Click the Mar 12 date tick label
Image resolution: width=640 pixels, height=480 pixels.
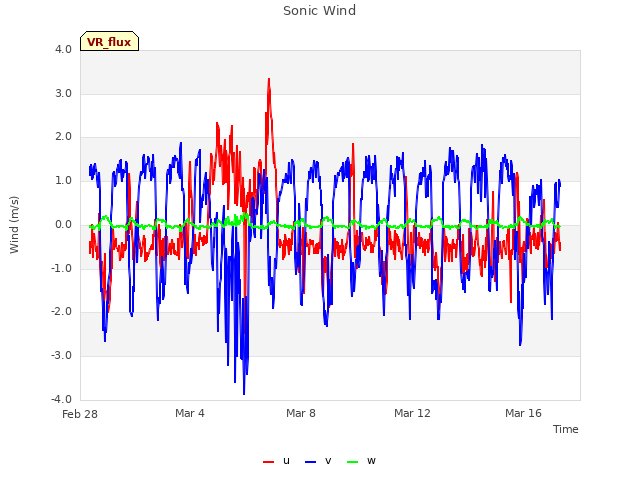coord(412,413)
